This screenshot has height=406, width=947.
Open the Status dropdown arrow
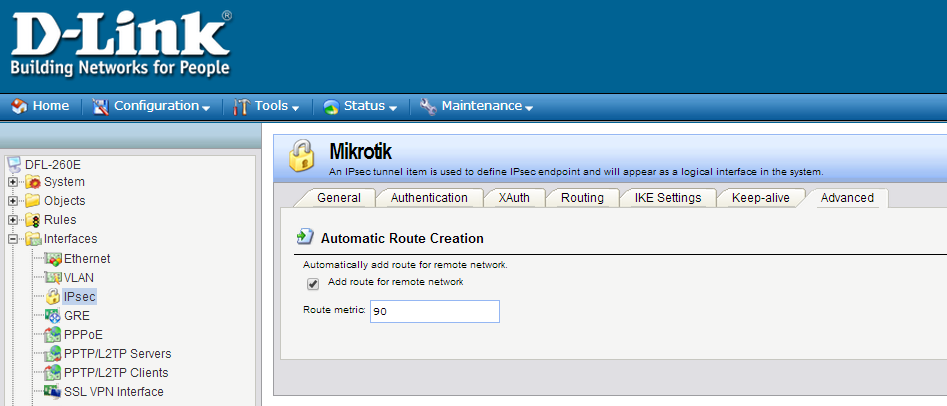coord(393,109)
